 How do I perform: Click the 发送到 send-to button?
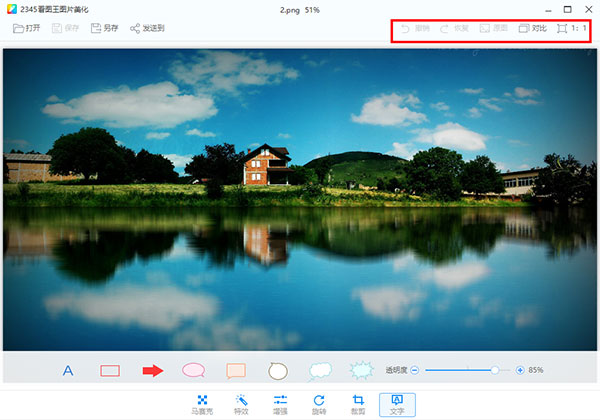147,28
